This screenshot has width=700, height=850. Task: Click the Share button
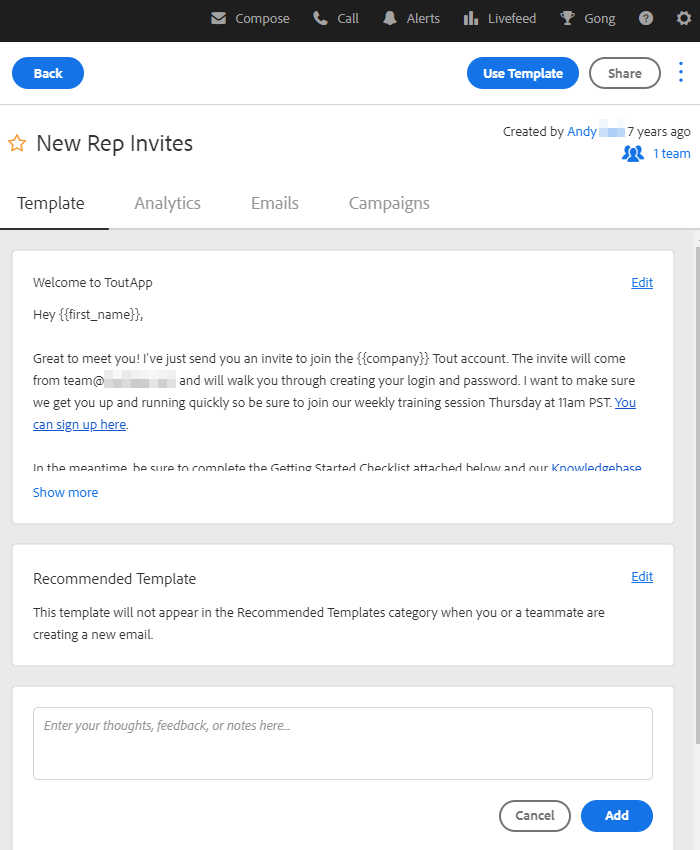tap(625, 73)
